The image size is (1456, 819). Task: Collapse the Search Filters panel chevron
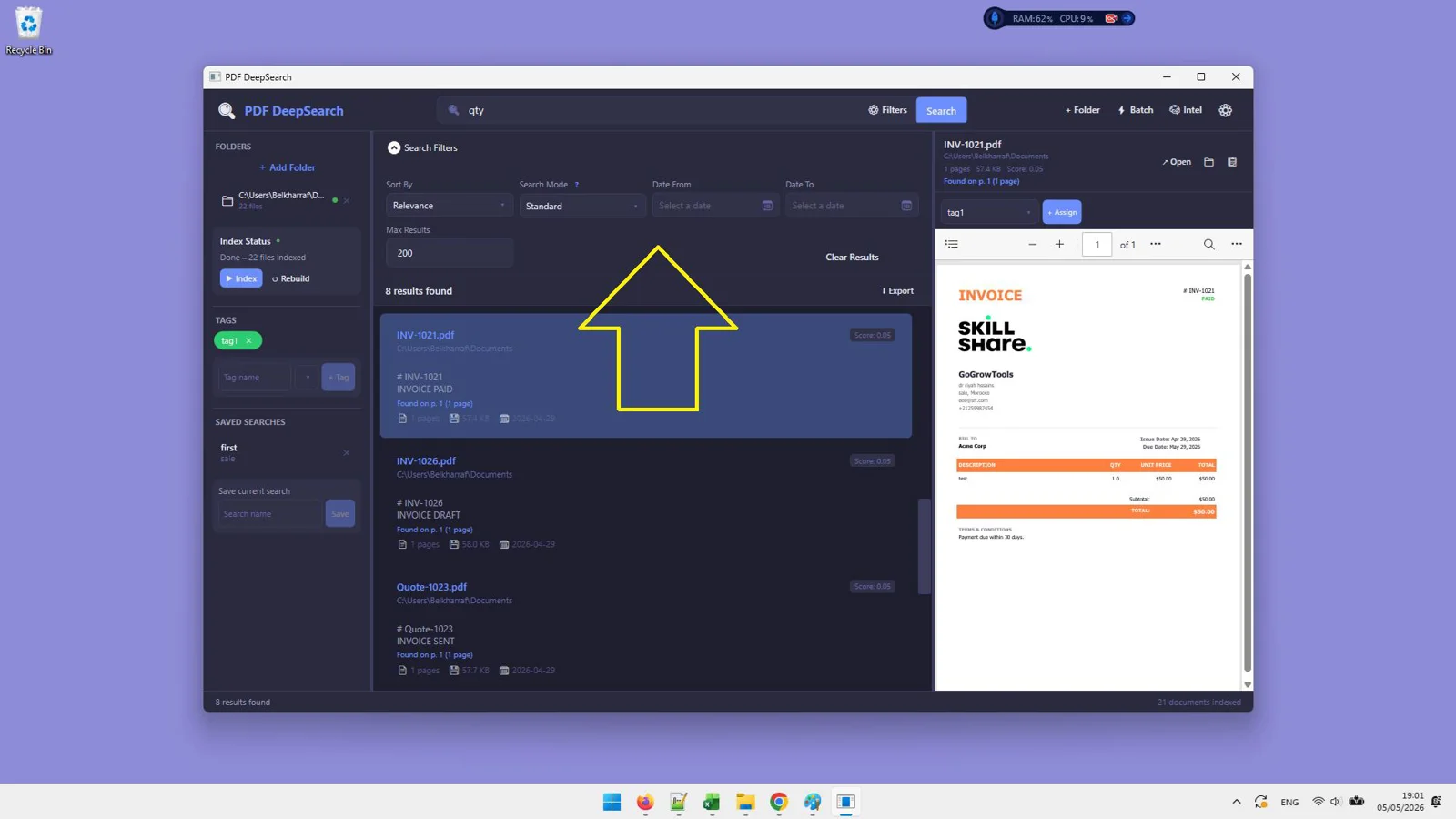pyautogui.click(x=394, y=147)
